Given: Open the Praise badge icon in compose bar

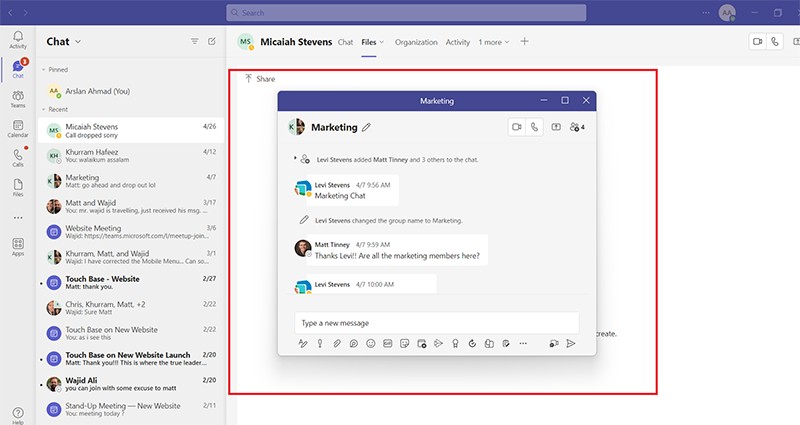Looking at the screenshot, I should 455,343.
